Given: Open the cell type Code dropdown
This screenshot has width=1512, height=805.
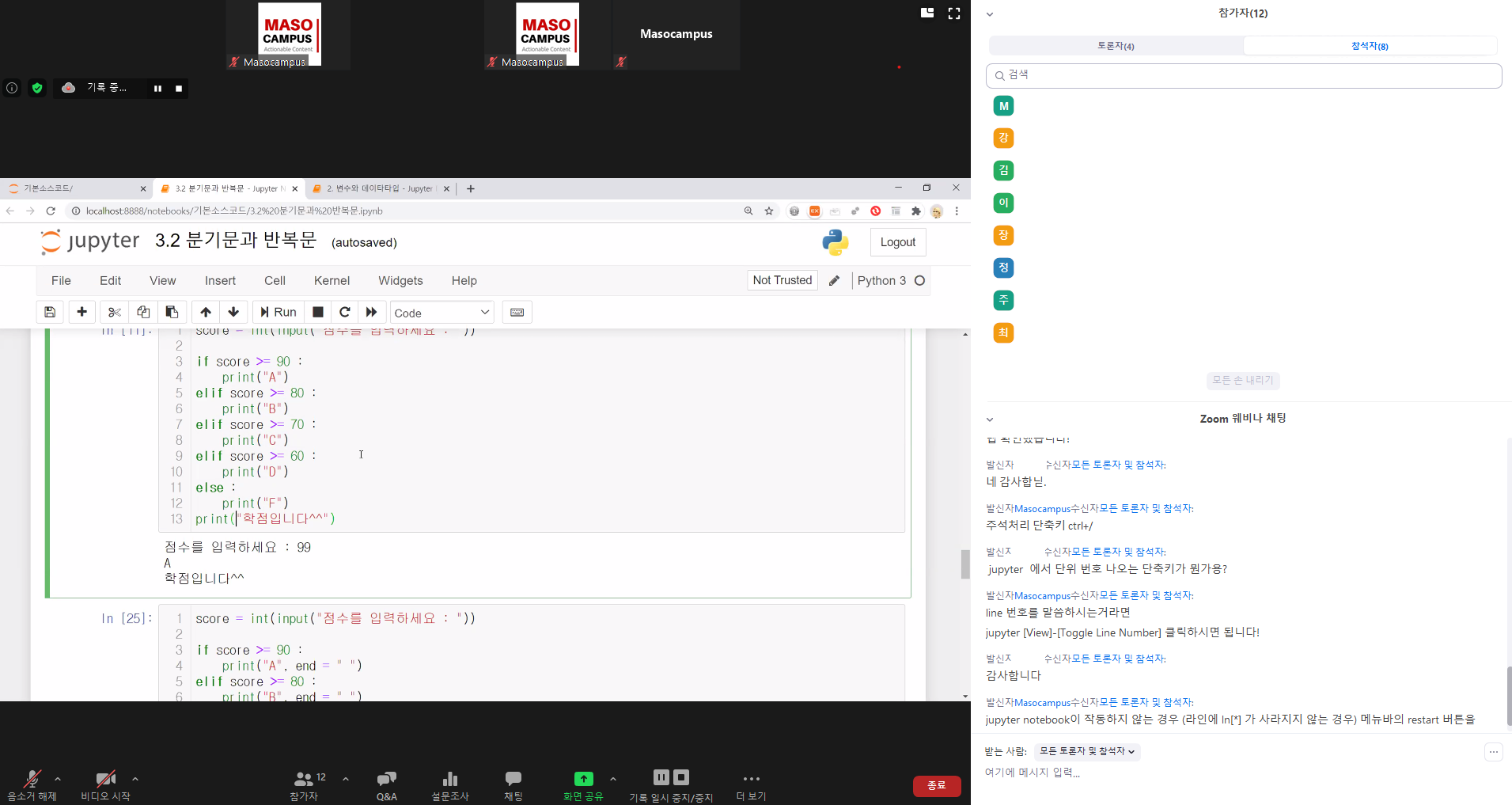Looking at the screenshot, I should pos(441,312).
